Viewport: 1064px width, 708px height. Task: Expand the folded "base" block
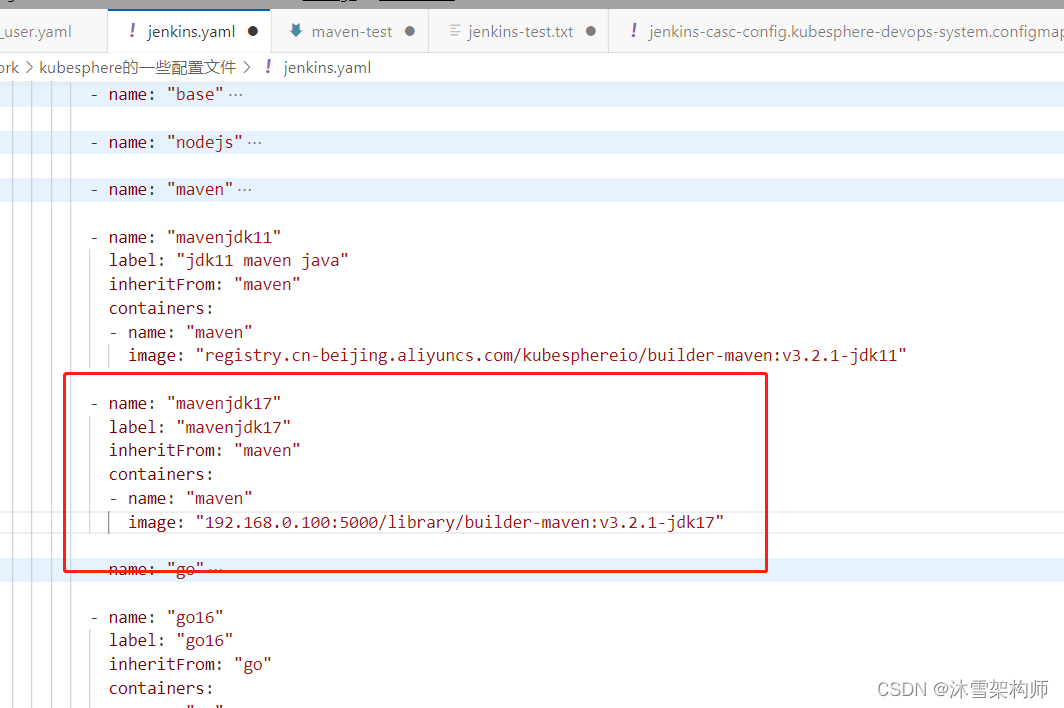click(235, 95)
